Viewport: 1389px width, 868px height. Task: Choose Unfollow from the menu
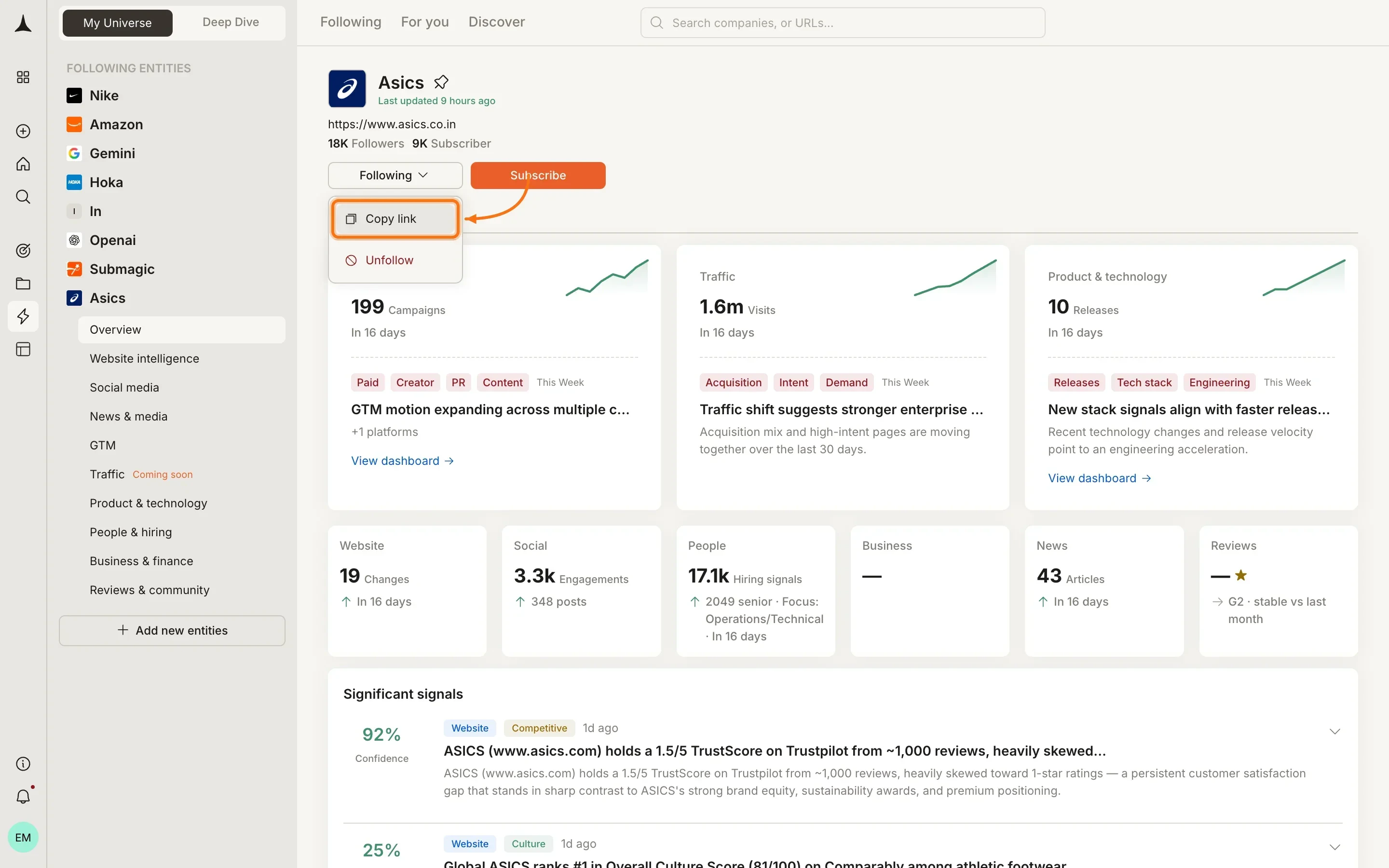pos(395,260)
